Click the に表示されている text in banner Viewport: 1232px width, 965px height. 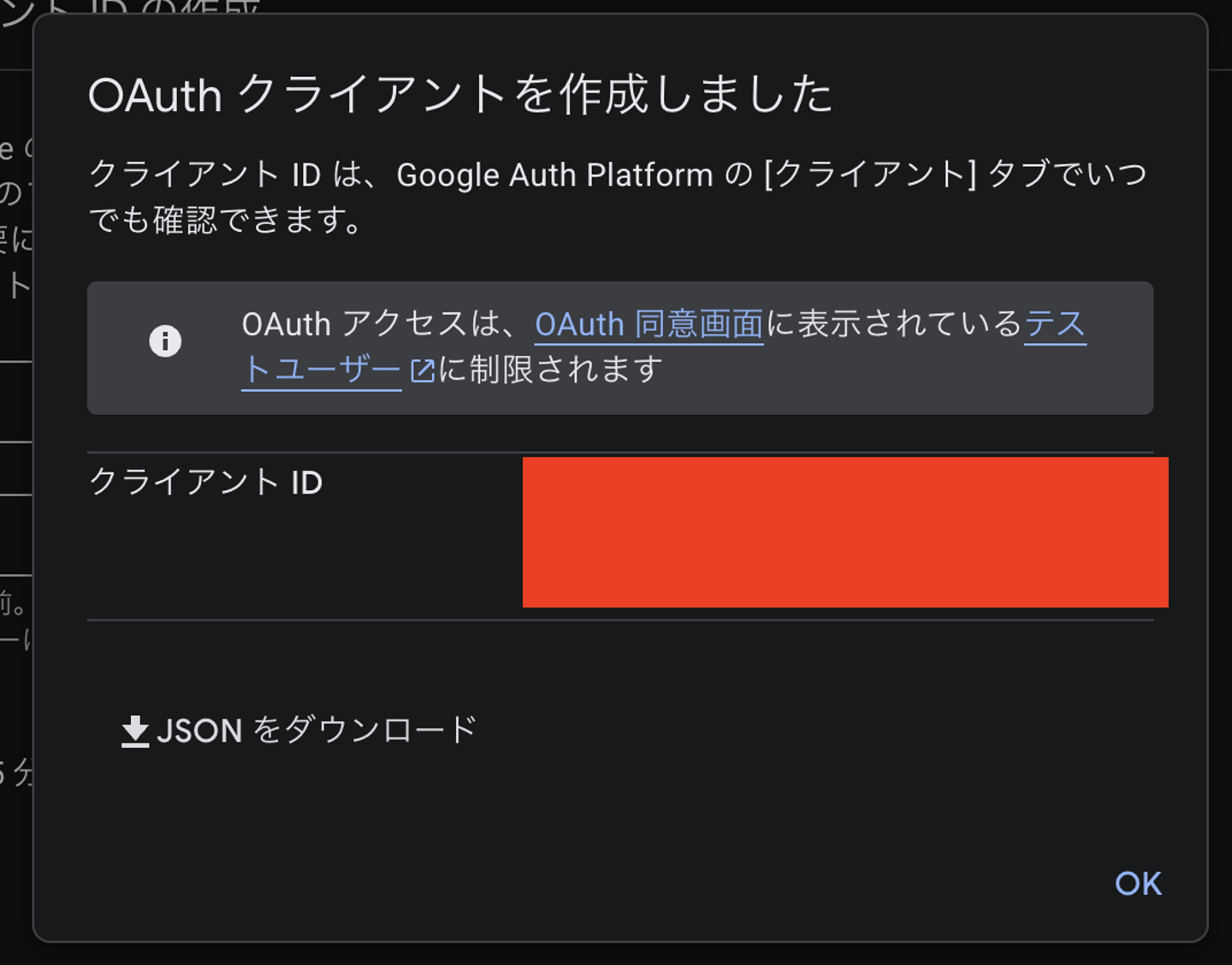[894, 325]
